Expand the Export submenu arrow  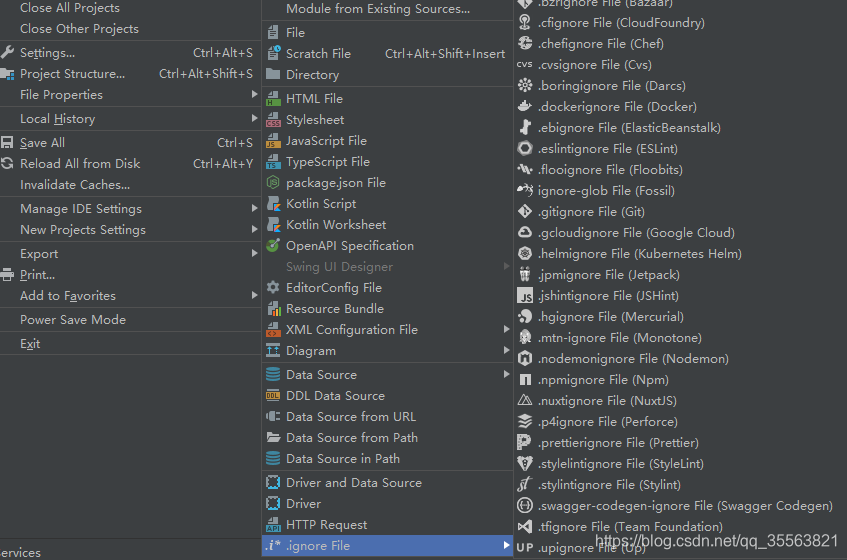(x=254, y=253)
